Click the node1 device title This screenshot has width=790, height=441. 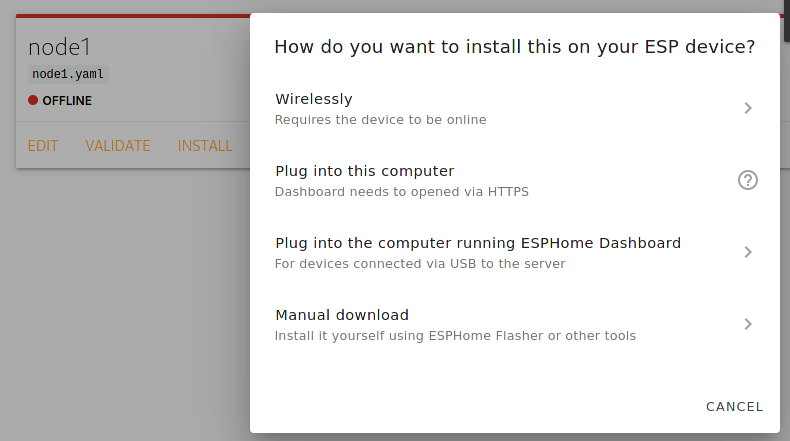[60, 47]
